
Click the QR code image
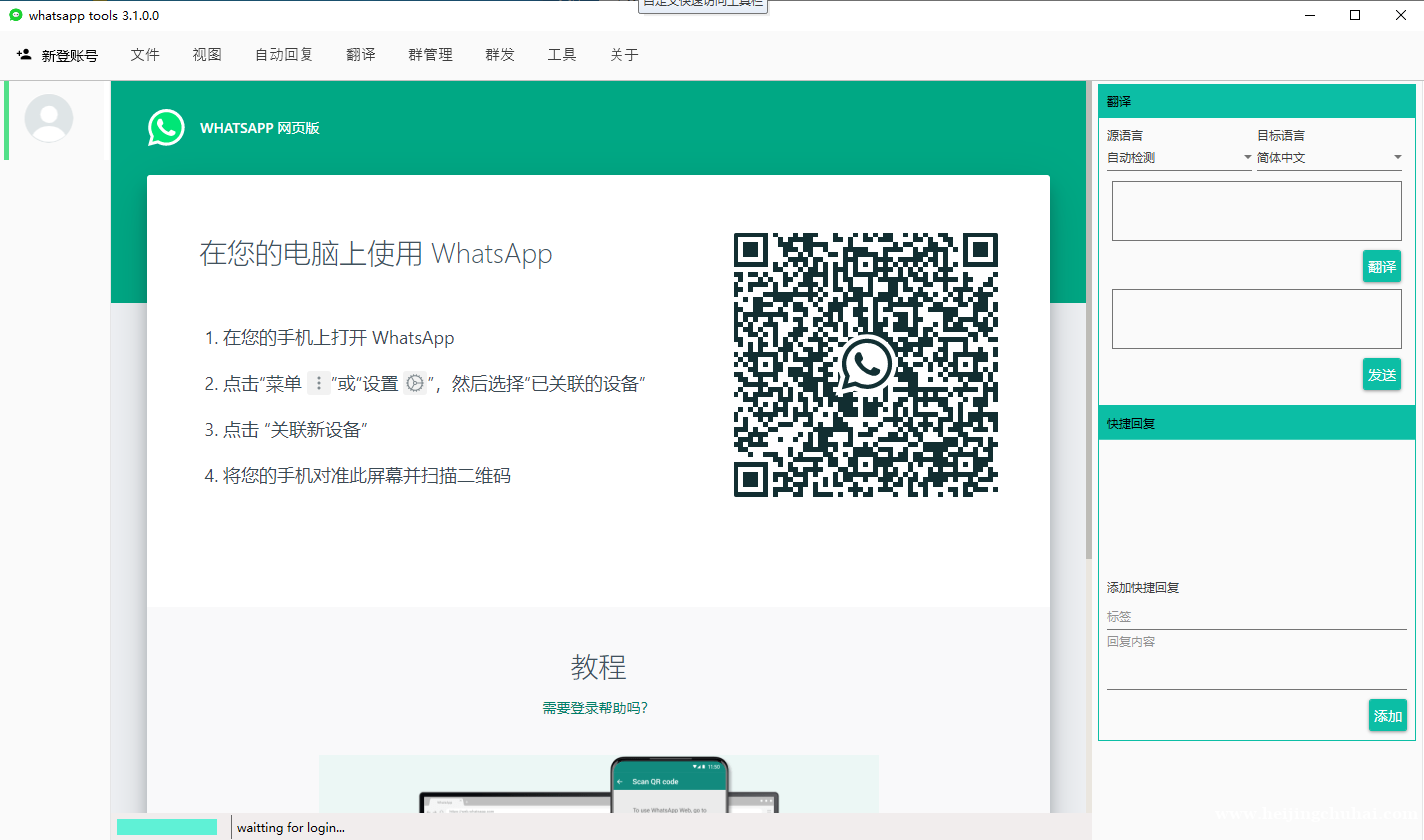[x=866, y=365]
